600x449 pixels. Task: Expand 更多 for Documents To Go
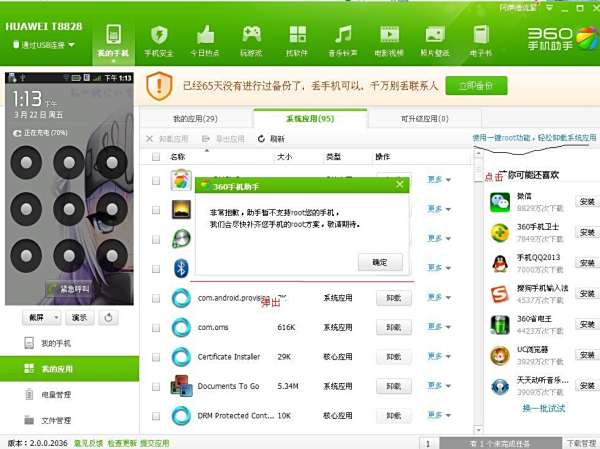point(439,386)
